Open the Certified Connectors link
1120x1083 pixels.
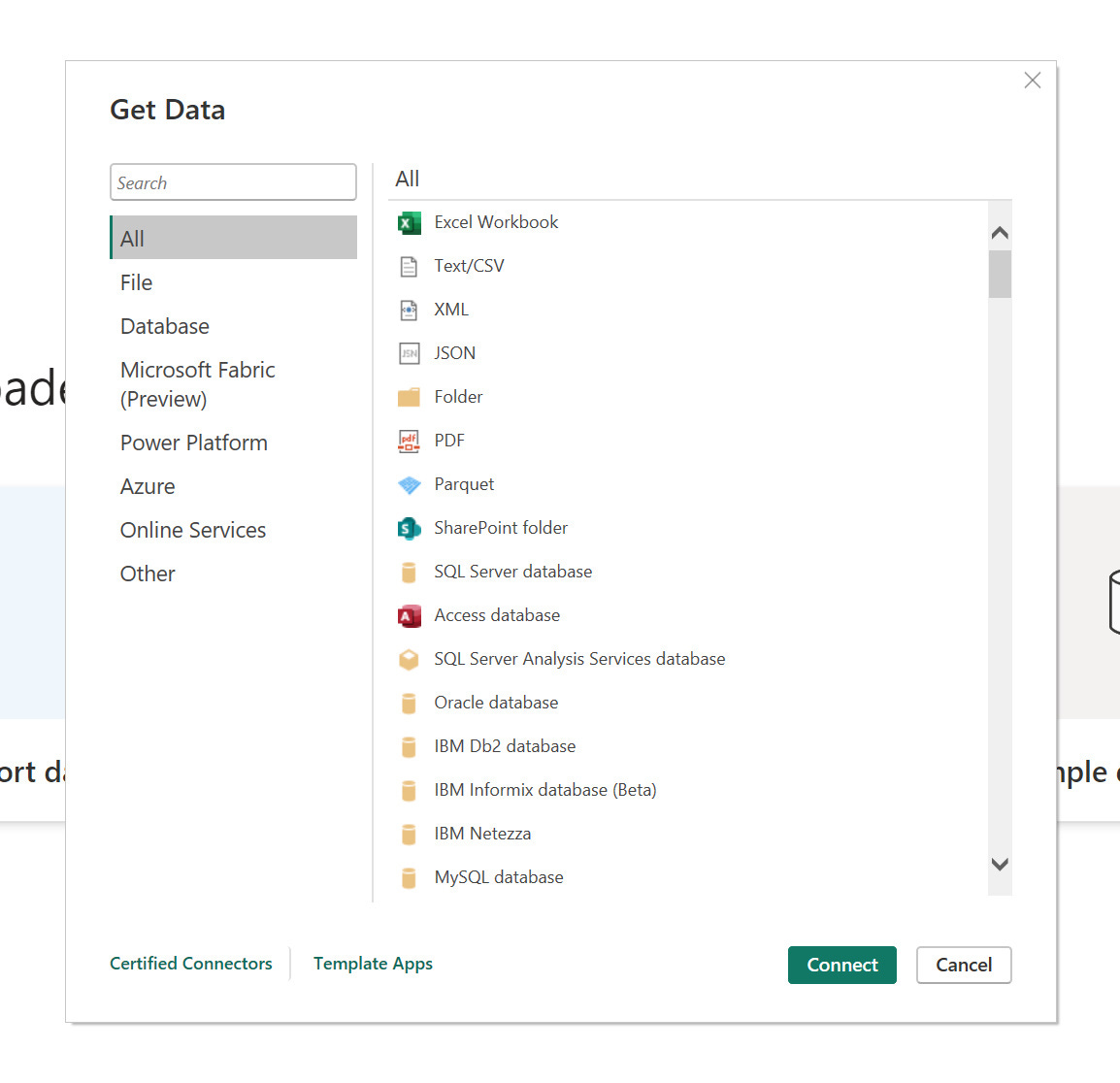(x=191, y=963)
